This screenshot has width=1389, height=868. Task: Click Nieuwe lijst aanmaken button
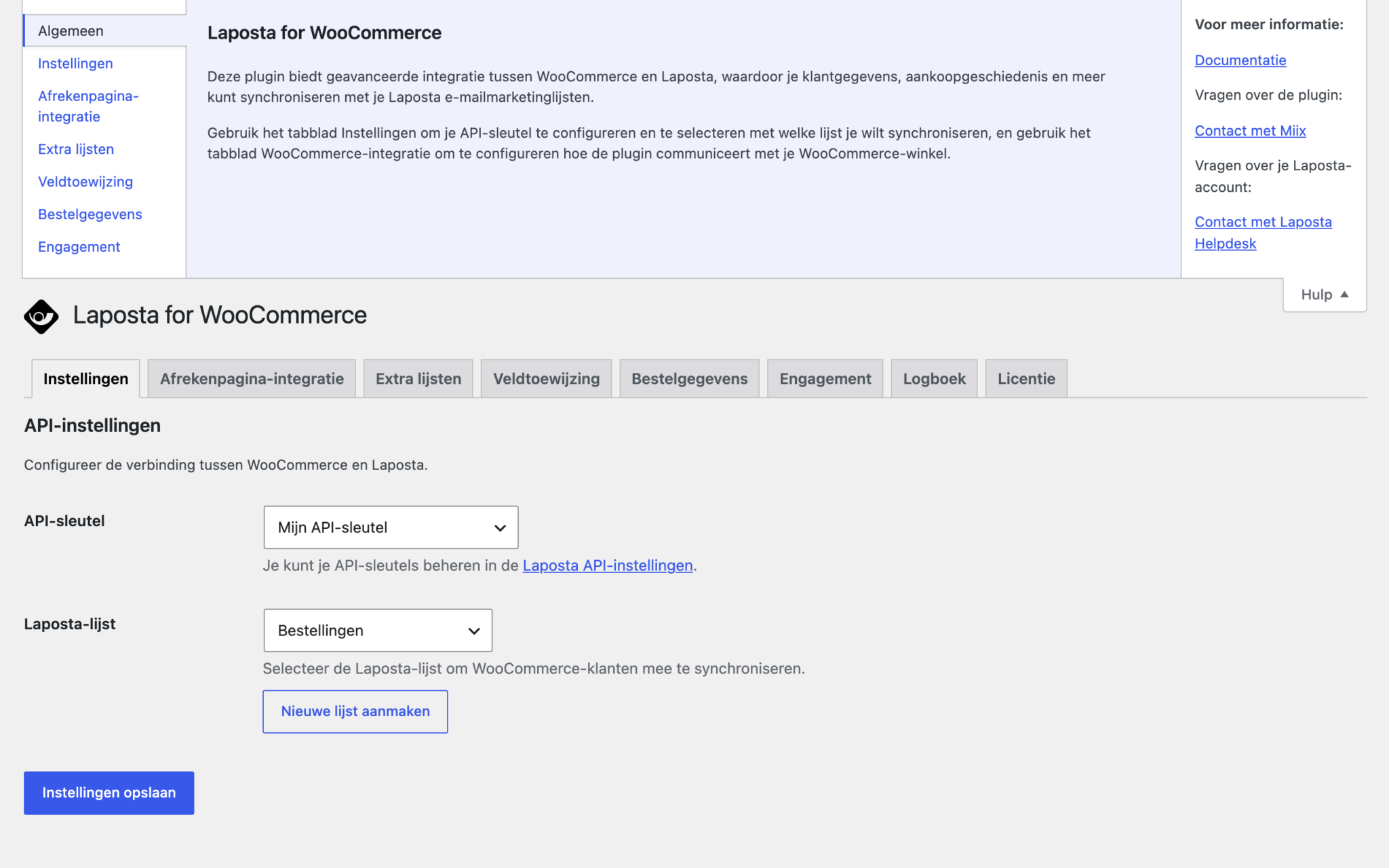355,711
